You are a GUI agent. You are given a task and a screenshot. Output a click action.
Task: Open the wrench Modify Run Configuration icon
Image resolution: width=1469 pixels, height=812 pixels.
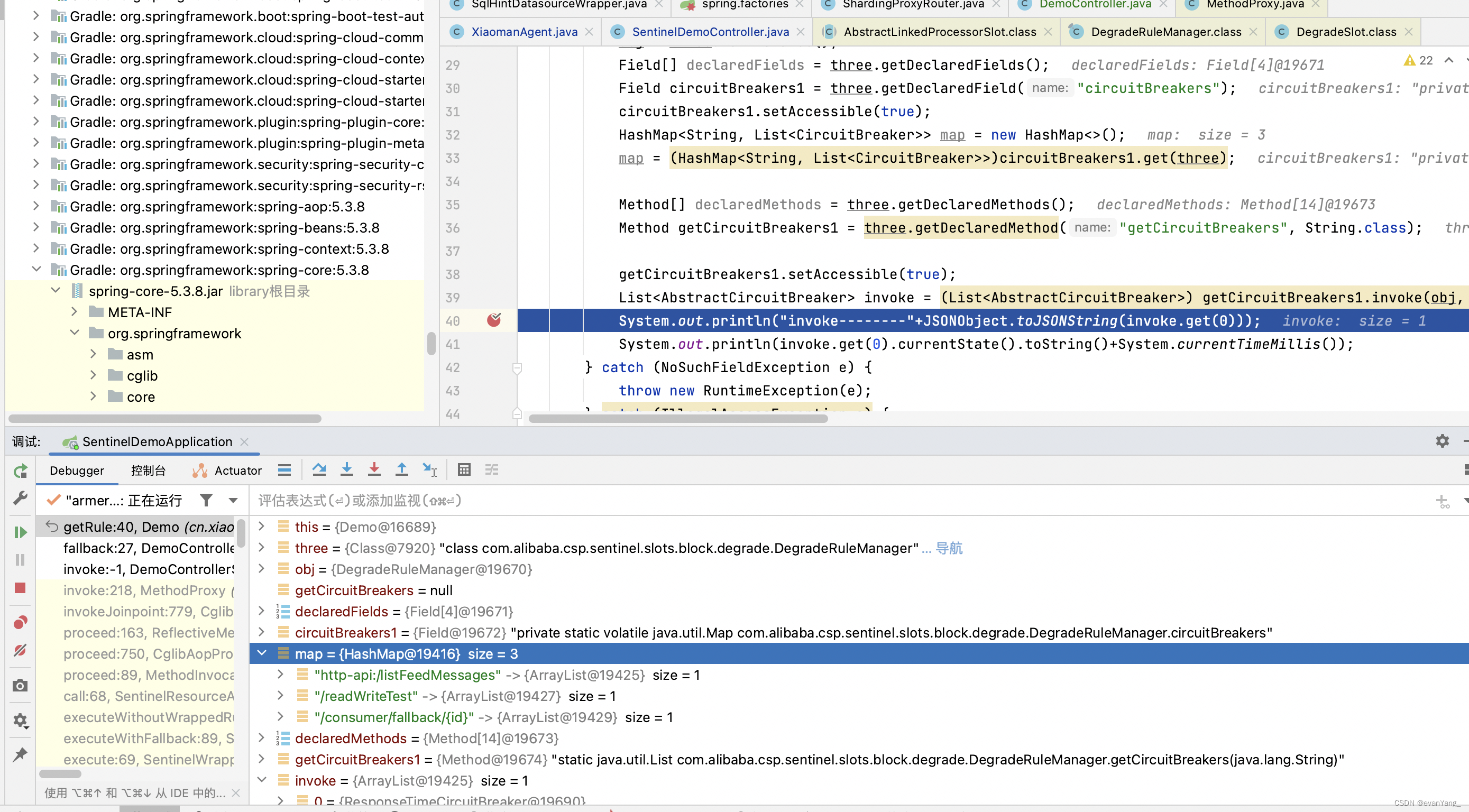coord(21,498)
